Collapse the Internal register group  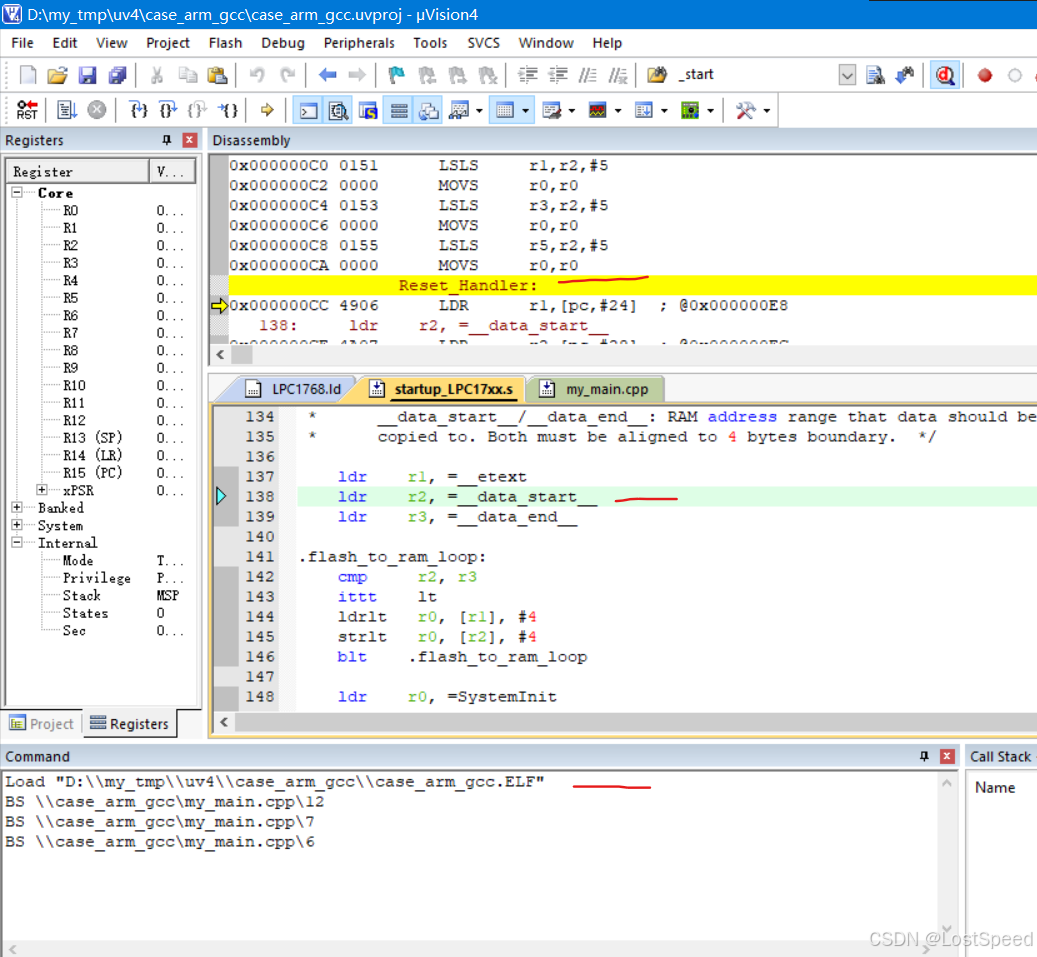coord(17,542)
